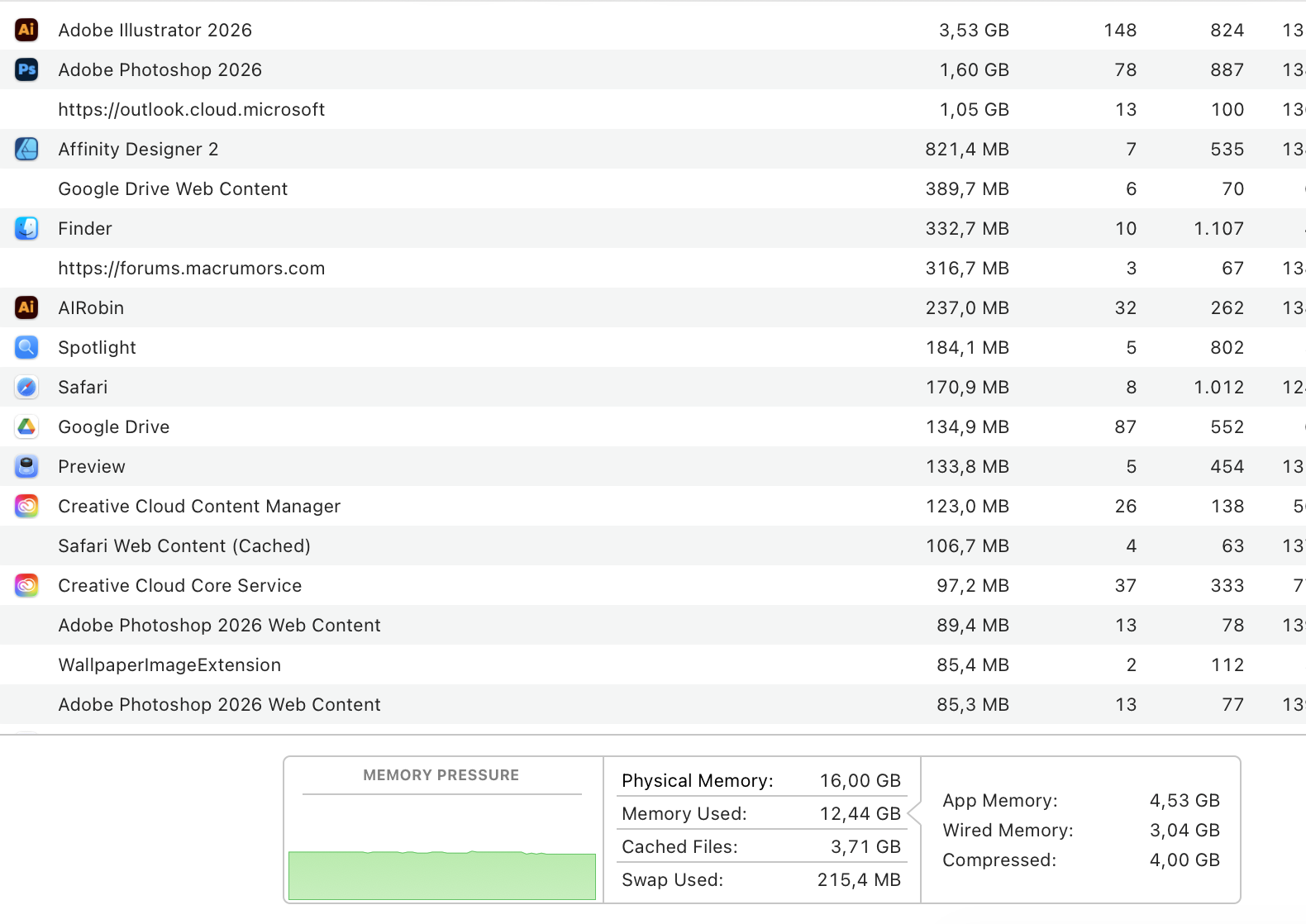
Task: Select the "https://forums.macrumors.com" process row
Action: [653, 268]
